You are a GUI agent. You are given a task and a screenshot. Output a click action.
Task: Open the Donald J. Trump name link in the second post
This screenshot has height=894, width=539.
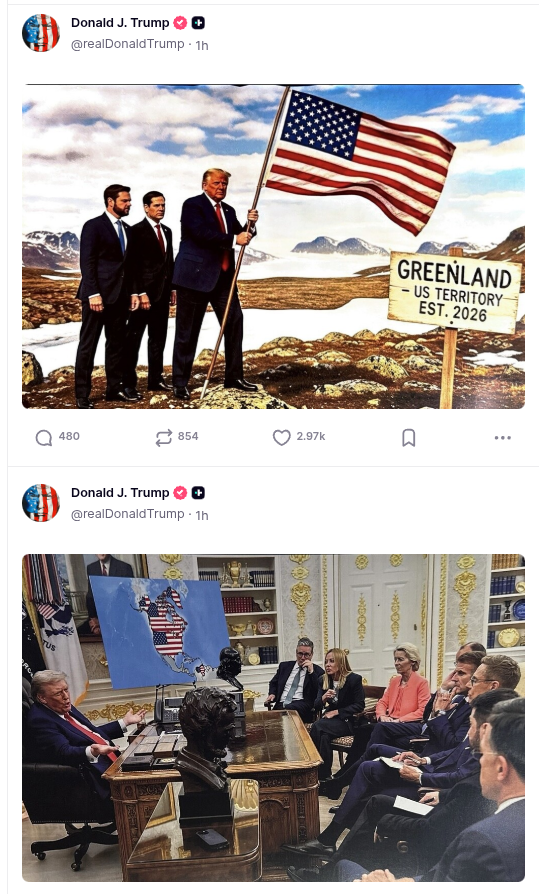pos(120,493)
